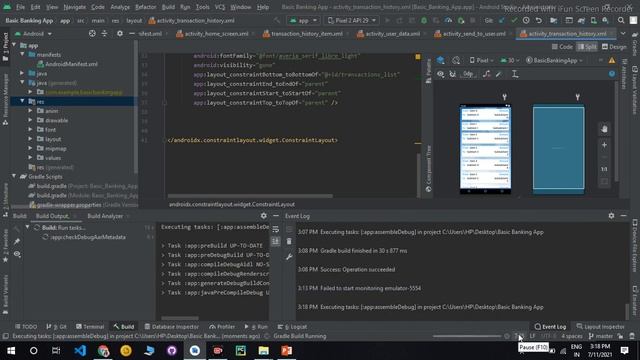Viewport: 640px width, 360px height.
Task: Set preview zoom to 1:1
Action: tap(604, 169)
